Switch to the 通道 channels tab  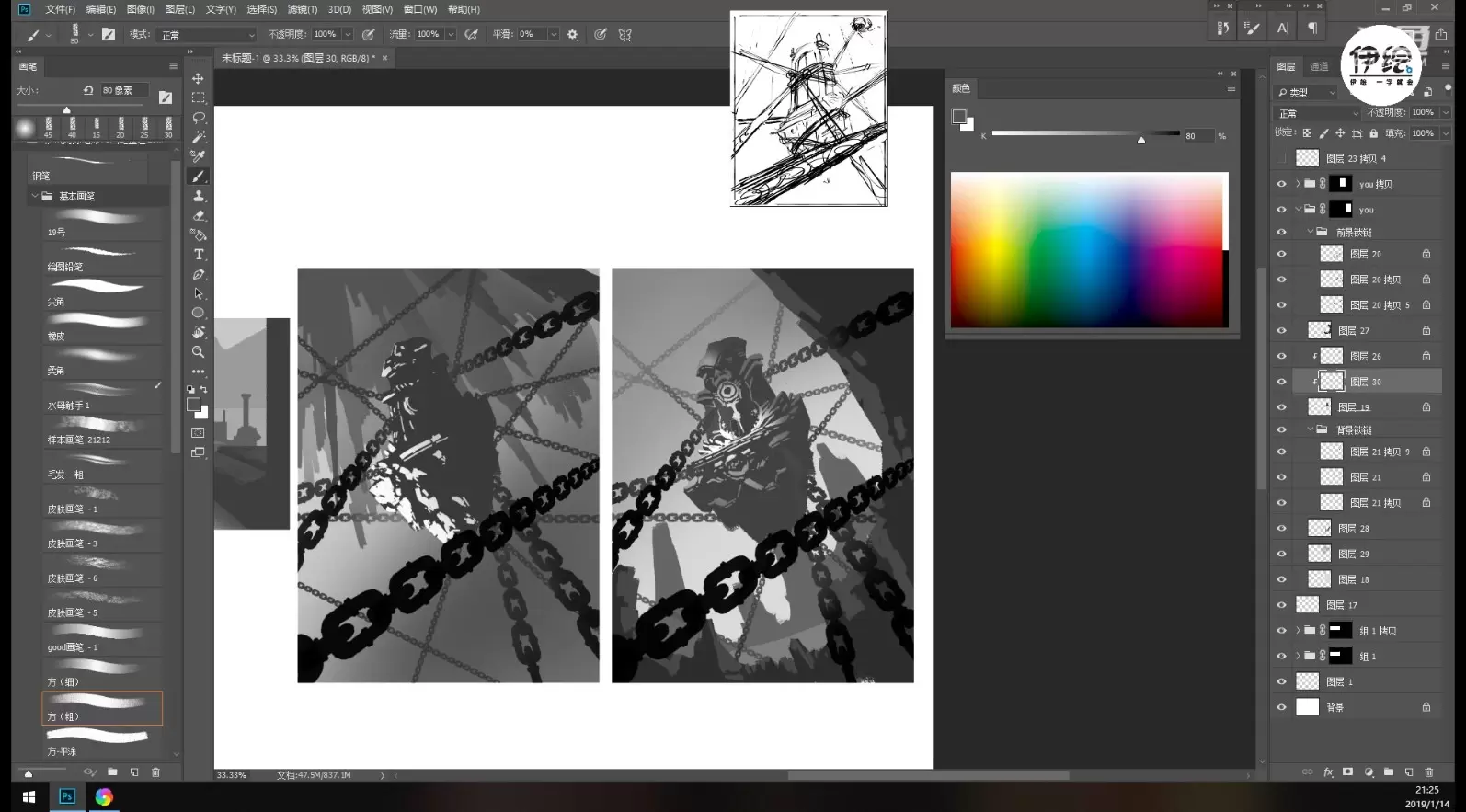pyautogui.click(x=1319, y=66)
